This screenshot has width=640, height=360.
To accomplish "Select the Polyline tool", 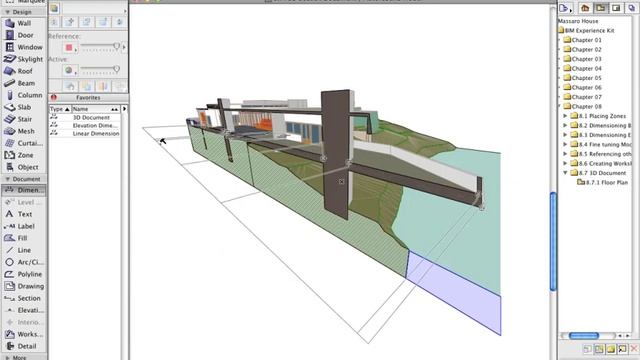I will click(x=24, y=274).
